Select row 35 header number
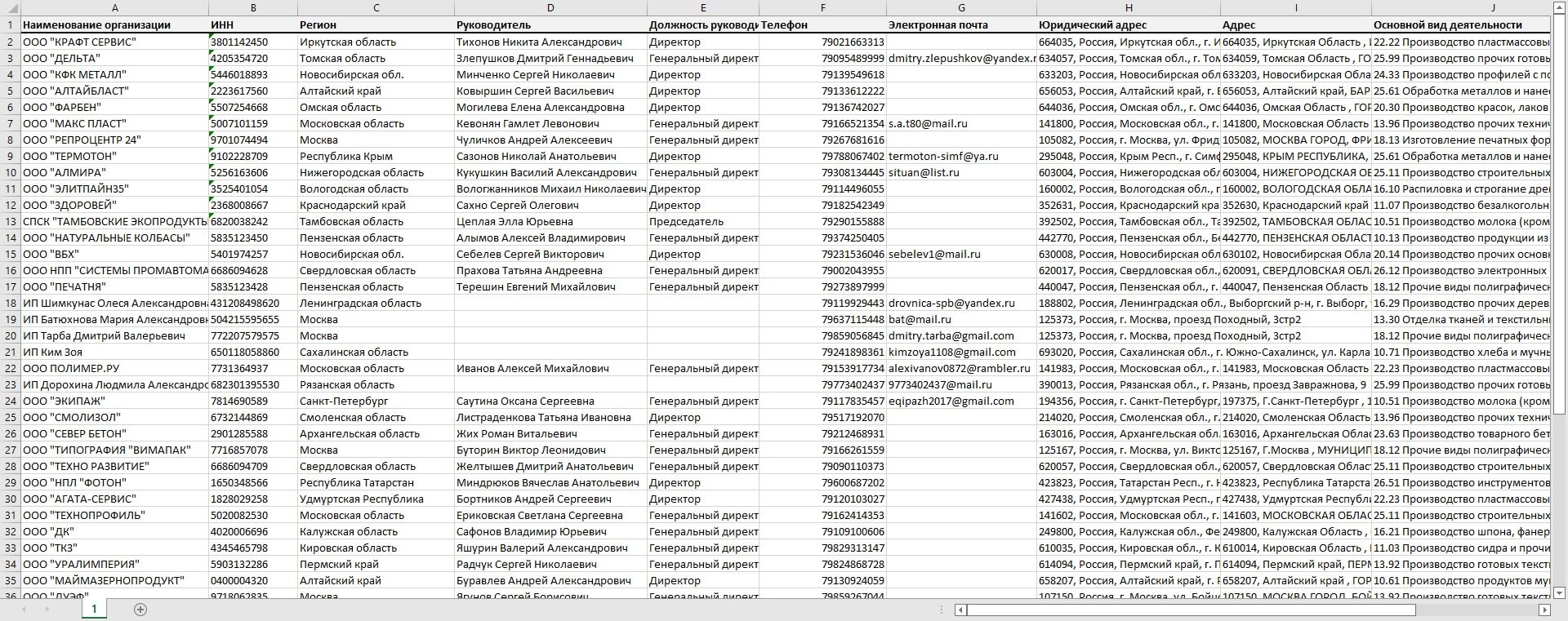1568x621 pixels. tap(10, 580)
